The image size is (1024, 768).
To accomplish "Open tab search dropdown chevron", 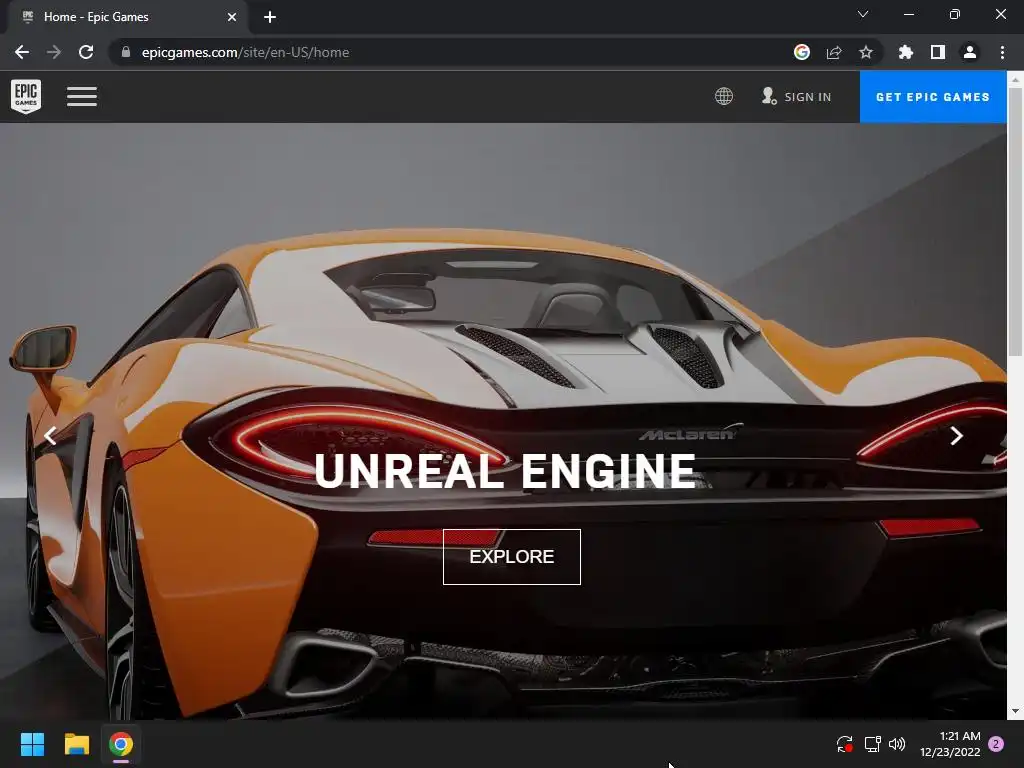I will tap(863, 14).
